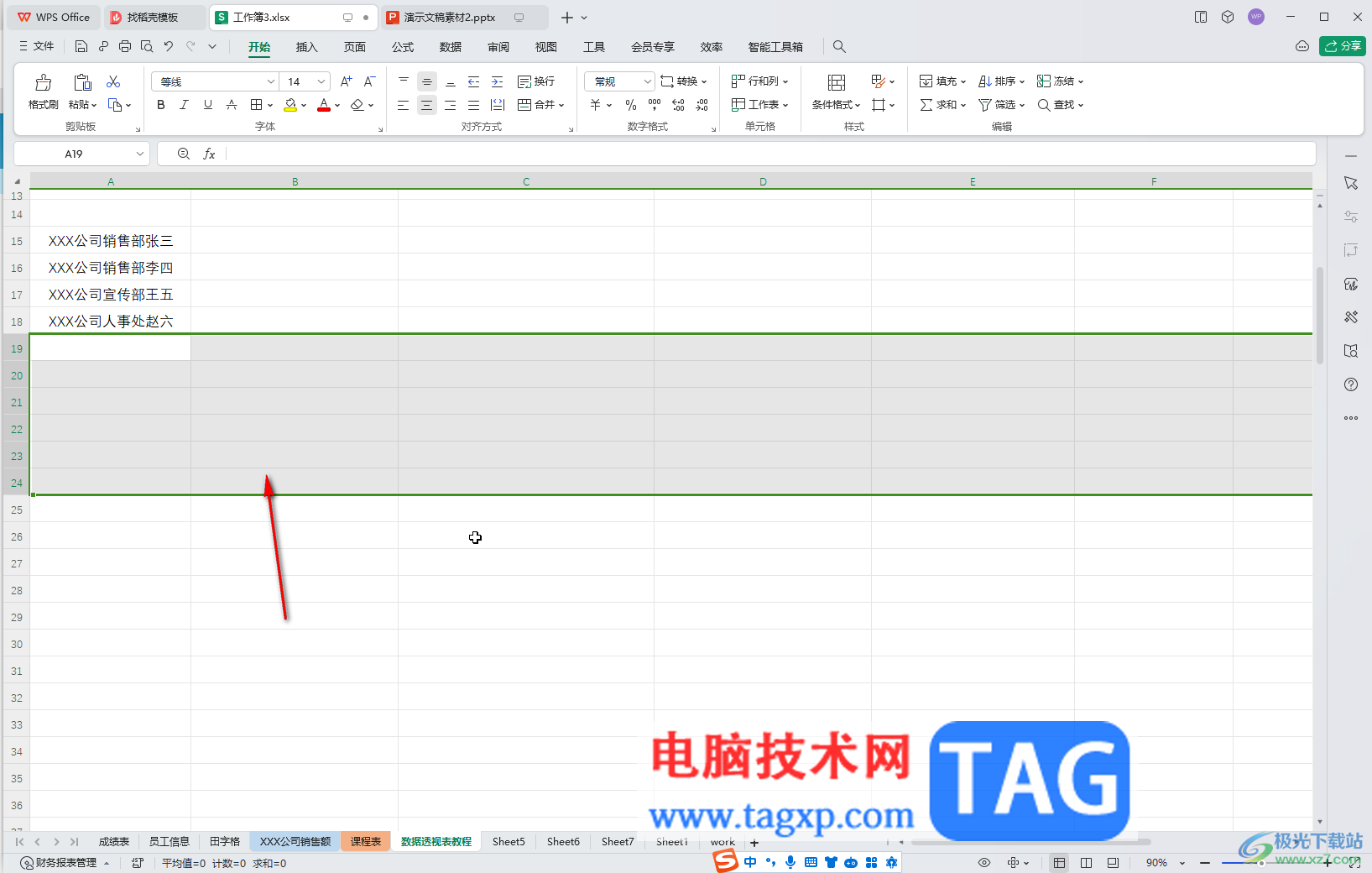Switch to the 插入 ribbon tab
Screen dimensions: 1372x873
(x=307, y=47)
